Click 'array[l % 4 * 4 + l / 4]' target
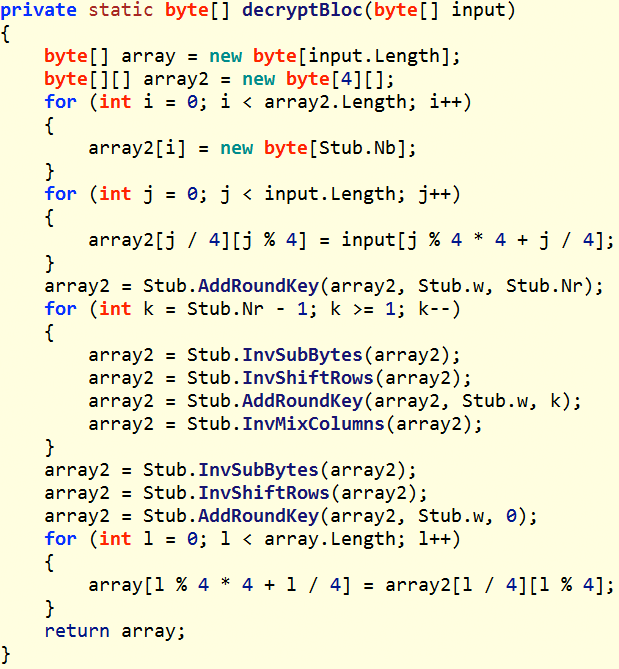This screenshot has height=669, width=619. [220, 585]
